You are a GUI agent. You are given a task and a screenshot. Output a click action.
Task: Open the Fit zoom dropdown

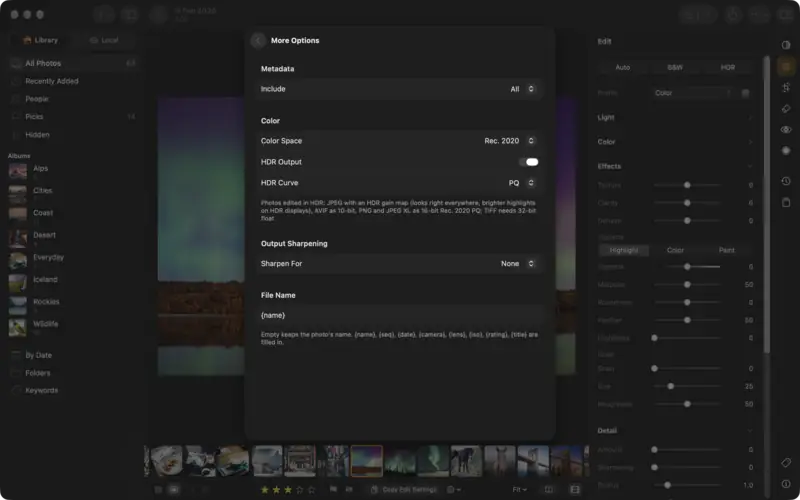(x=519, y=490)
